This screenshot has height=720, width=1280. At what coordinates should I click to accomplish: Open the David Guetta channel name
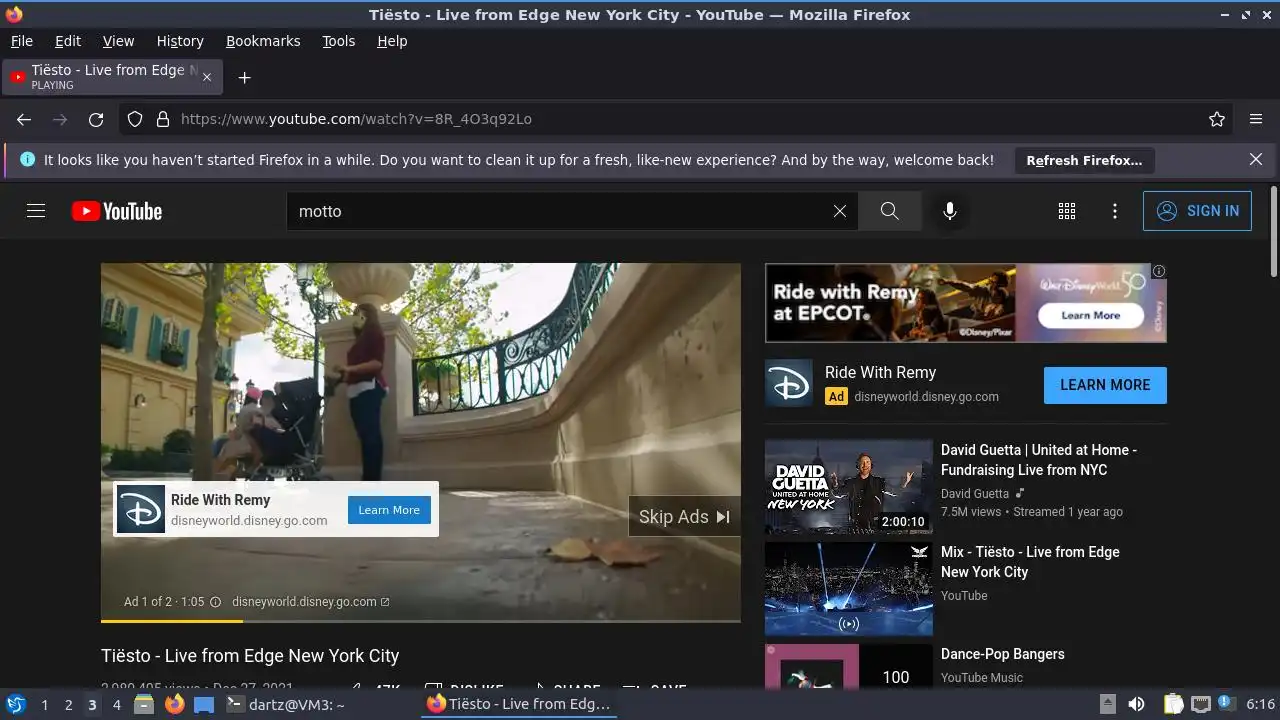pos(975,493)
